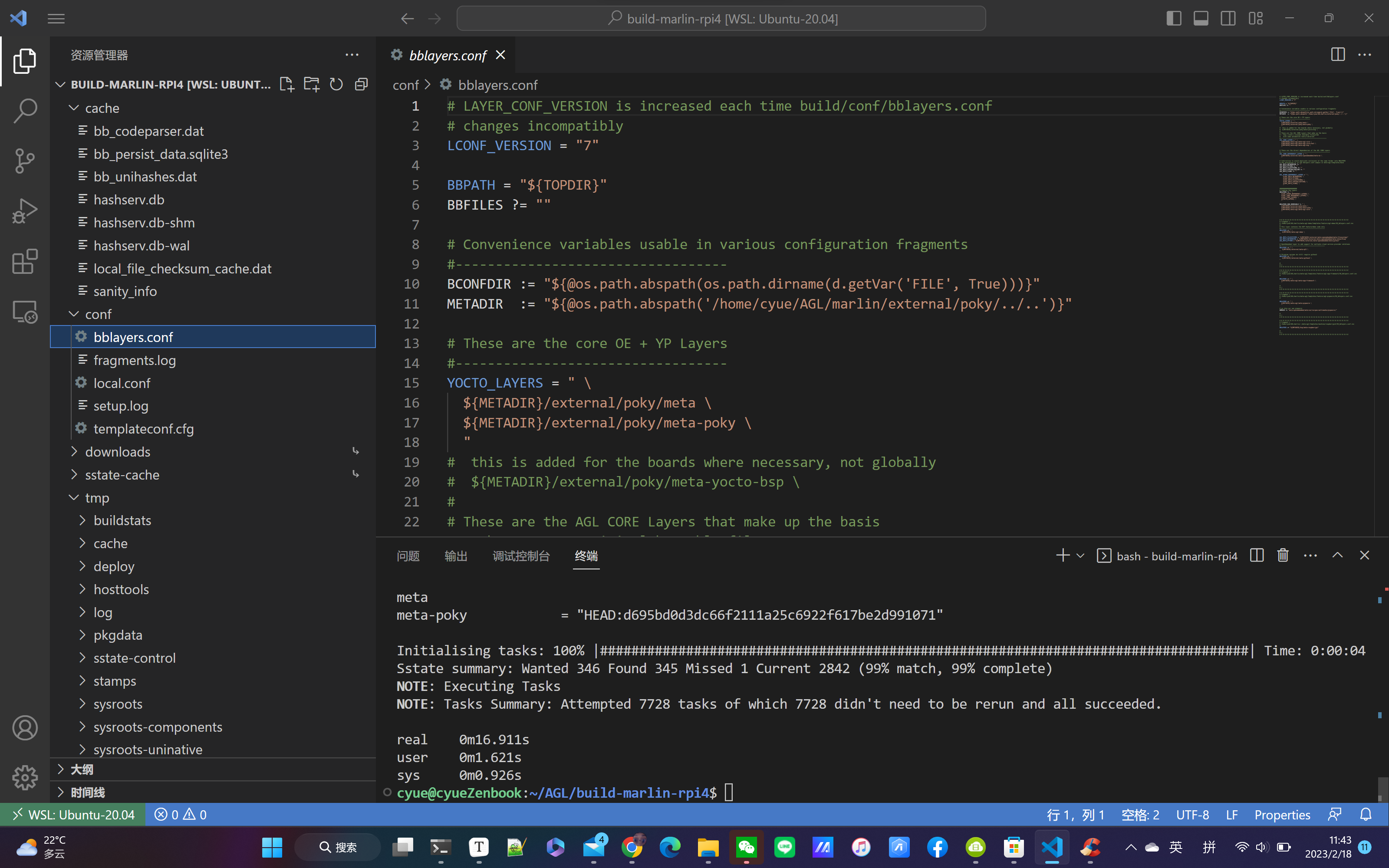Click the command center search box
Viewport: 1389px width, 868px height.
point(721,18)
